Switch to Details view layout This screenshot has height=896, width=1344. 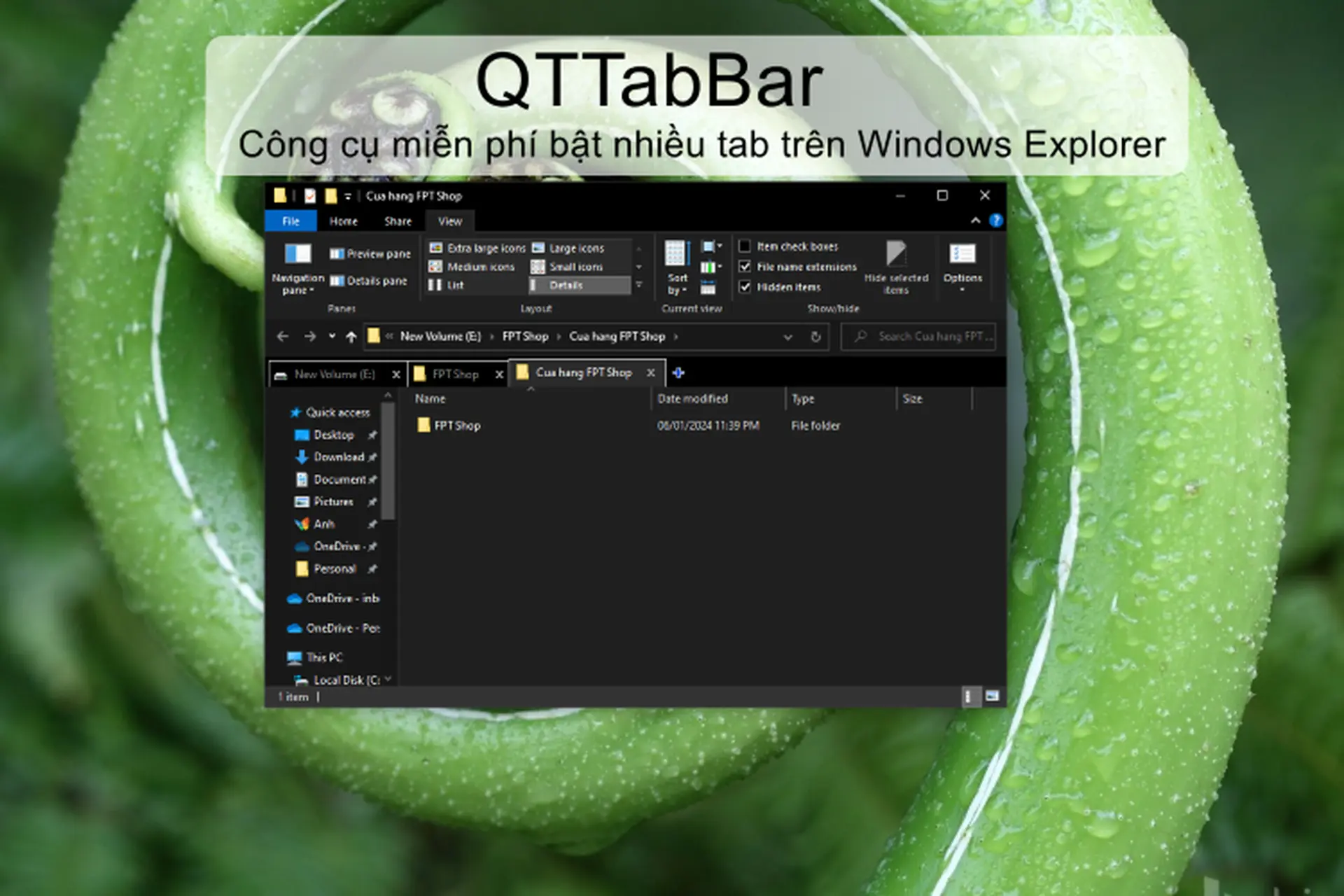[x=566, y=285]
